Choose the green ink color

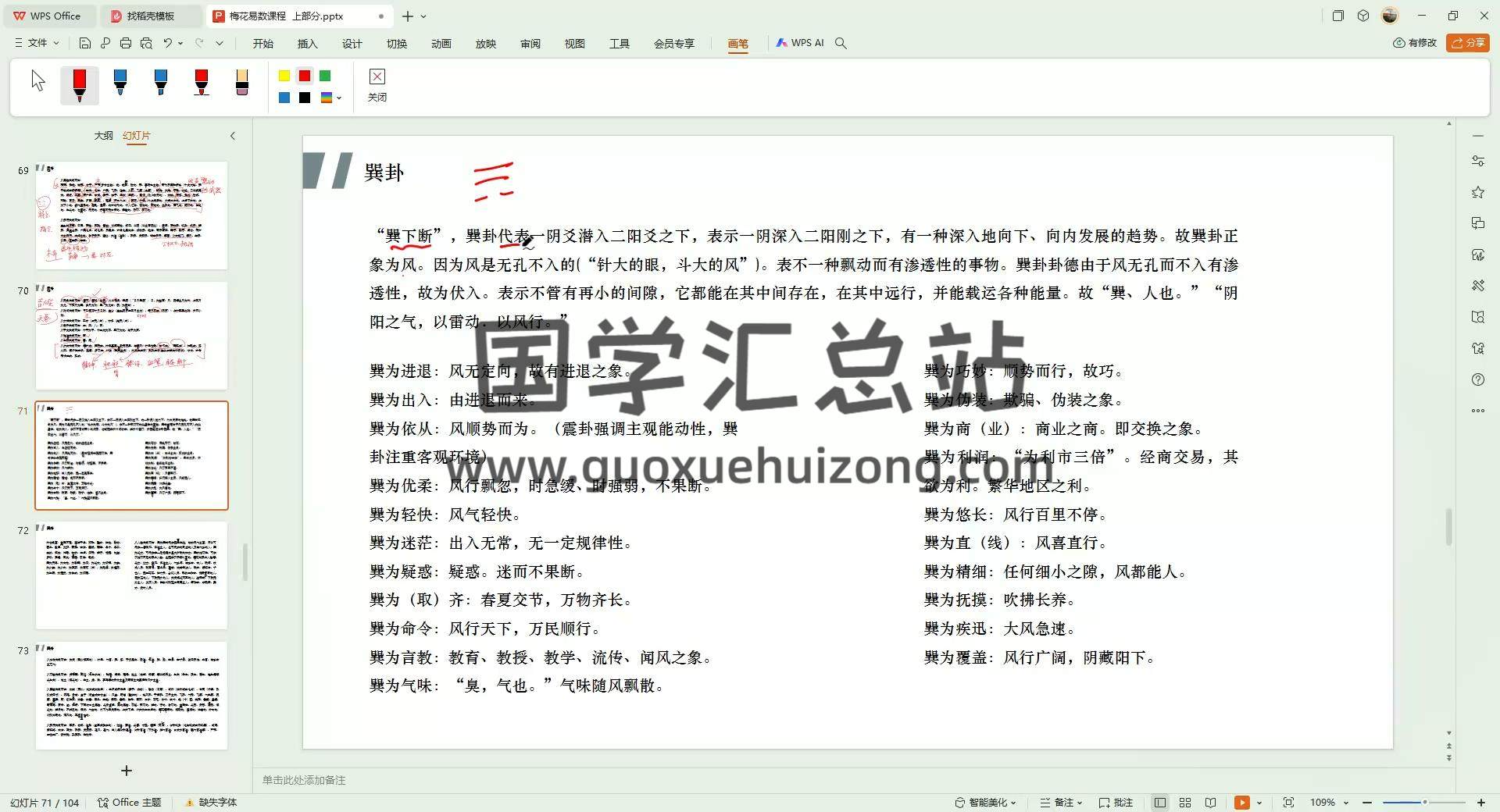coord(325,76)
